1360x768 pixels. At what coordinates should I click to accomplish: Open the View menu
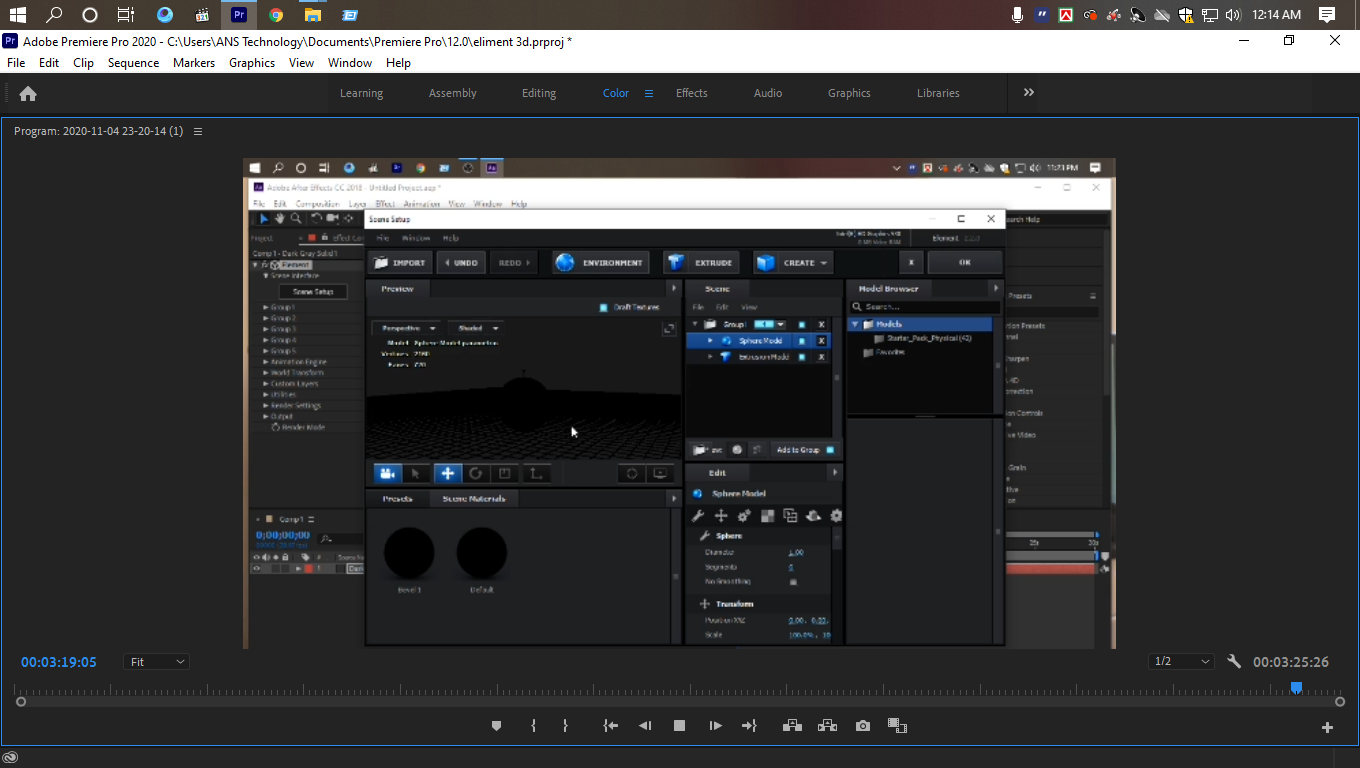(301, 62)
